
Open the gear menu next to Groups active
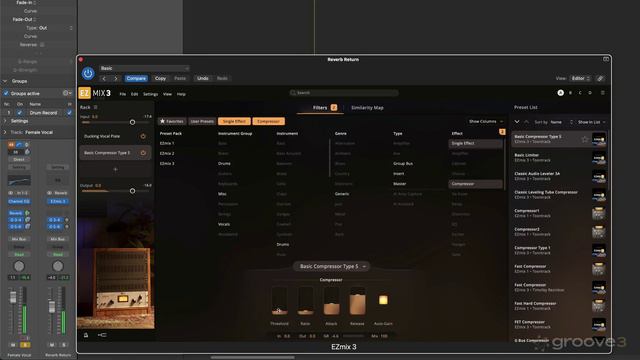coord(66,93)
